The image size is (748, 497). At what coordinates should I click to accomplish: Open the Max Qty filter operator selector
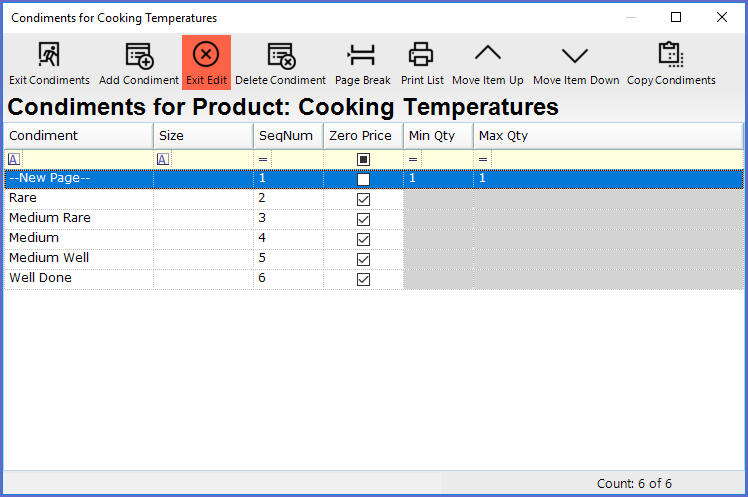click(x=483, y=159)
